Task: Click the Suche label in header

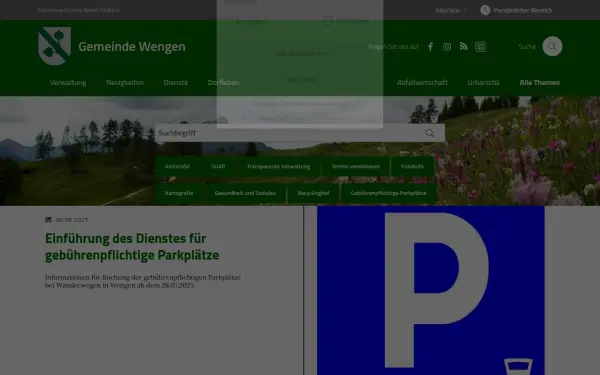Action: (527, 47)
